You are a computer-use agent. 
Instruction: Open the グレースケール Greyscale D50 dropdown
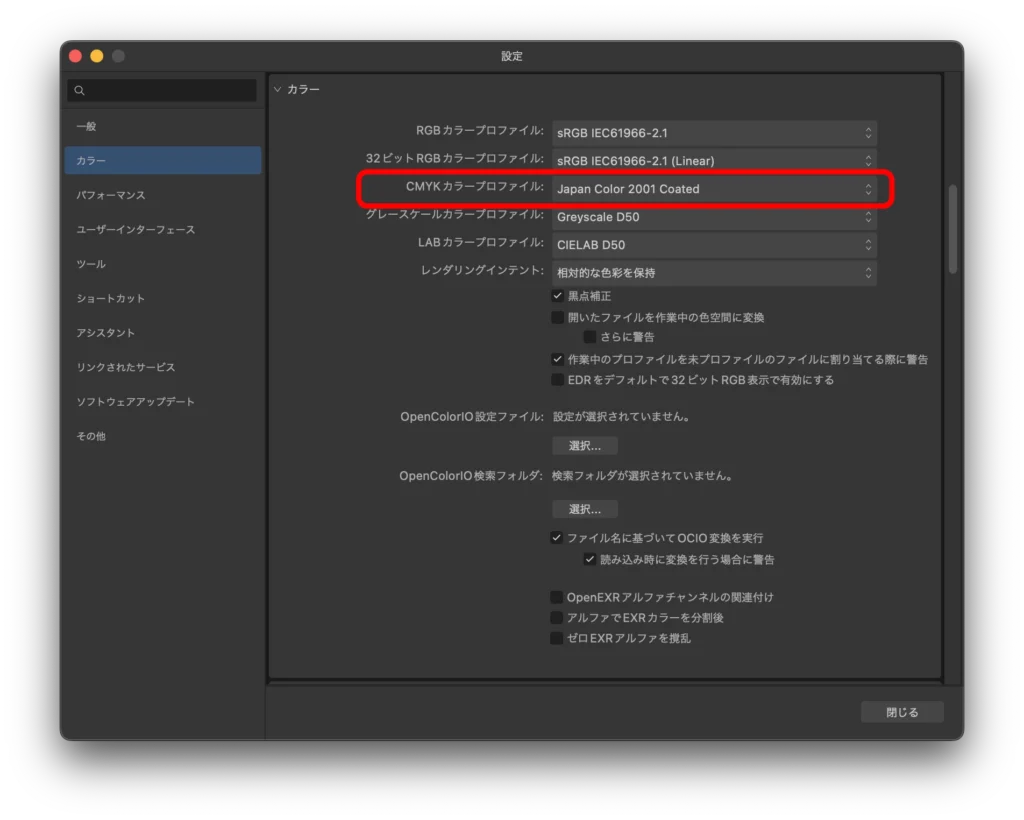point(714,215)
